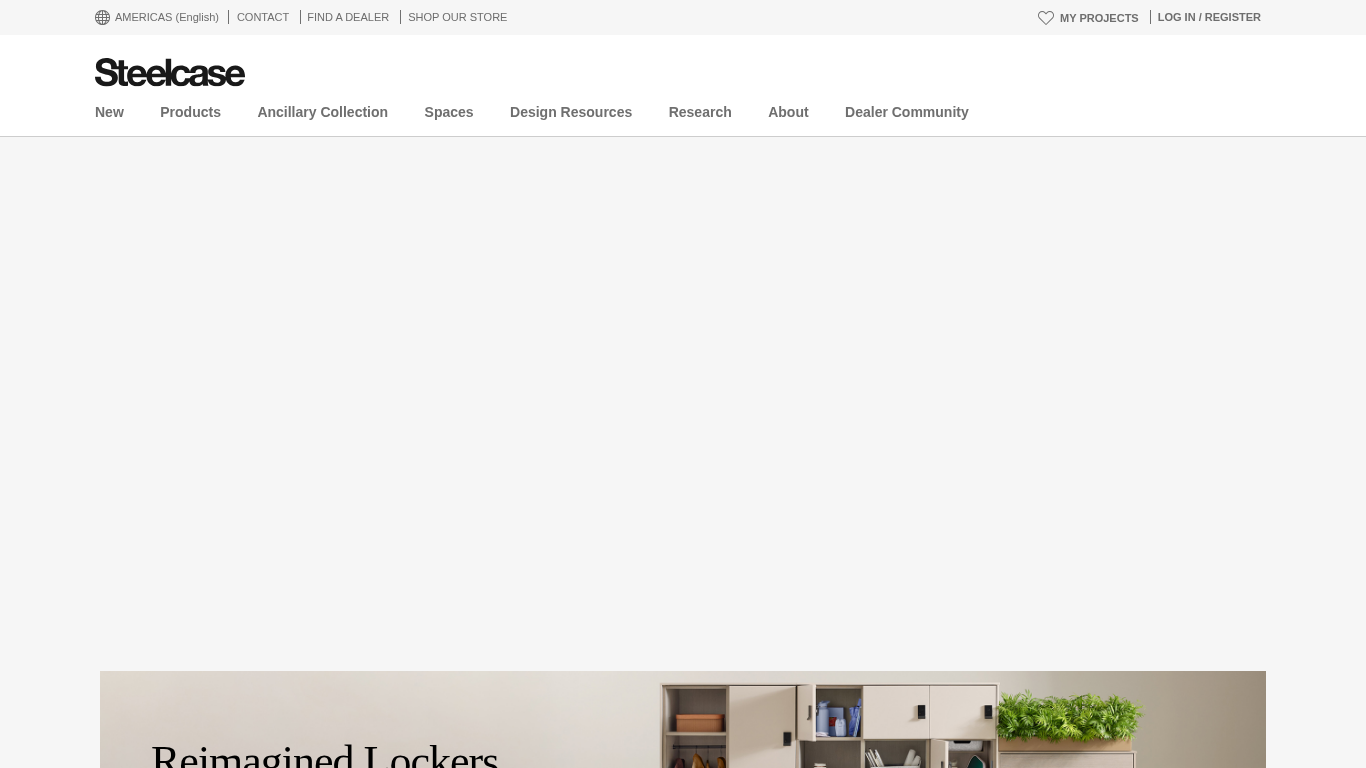The image size is (1366, 768).
Task: Click the CONTACT link
Action: [262, 17]
